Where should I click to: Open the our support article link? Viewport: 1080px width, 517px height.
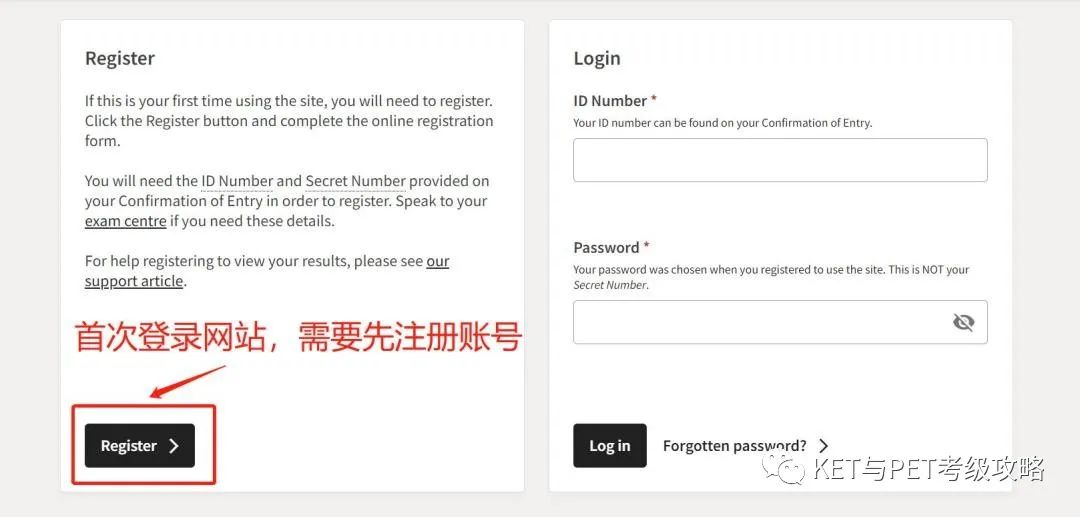267,271
